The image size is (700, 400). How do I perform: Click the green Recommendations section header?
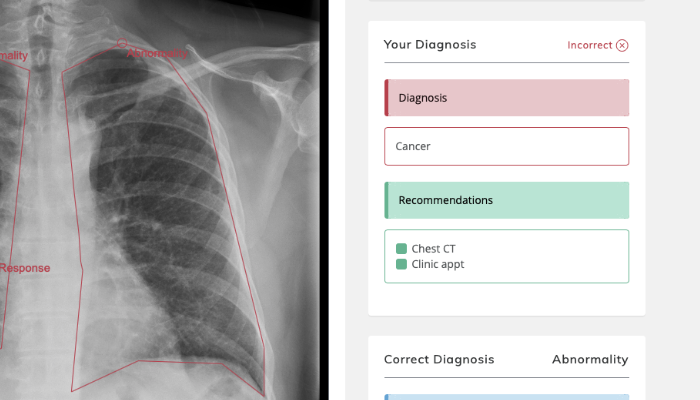tap(506, 200)
